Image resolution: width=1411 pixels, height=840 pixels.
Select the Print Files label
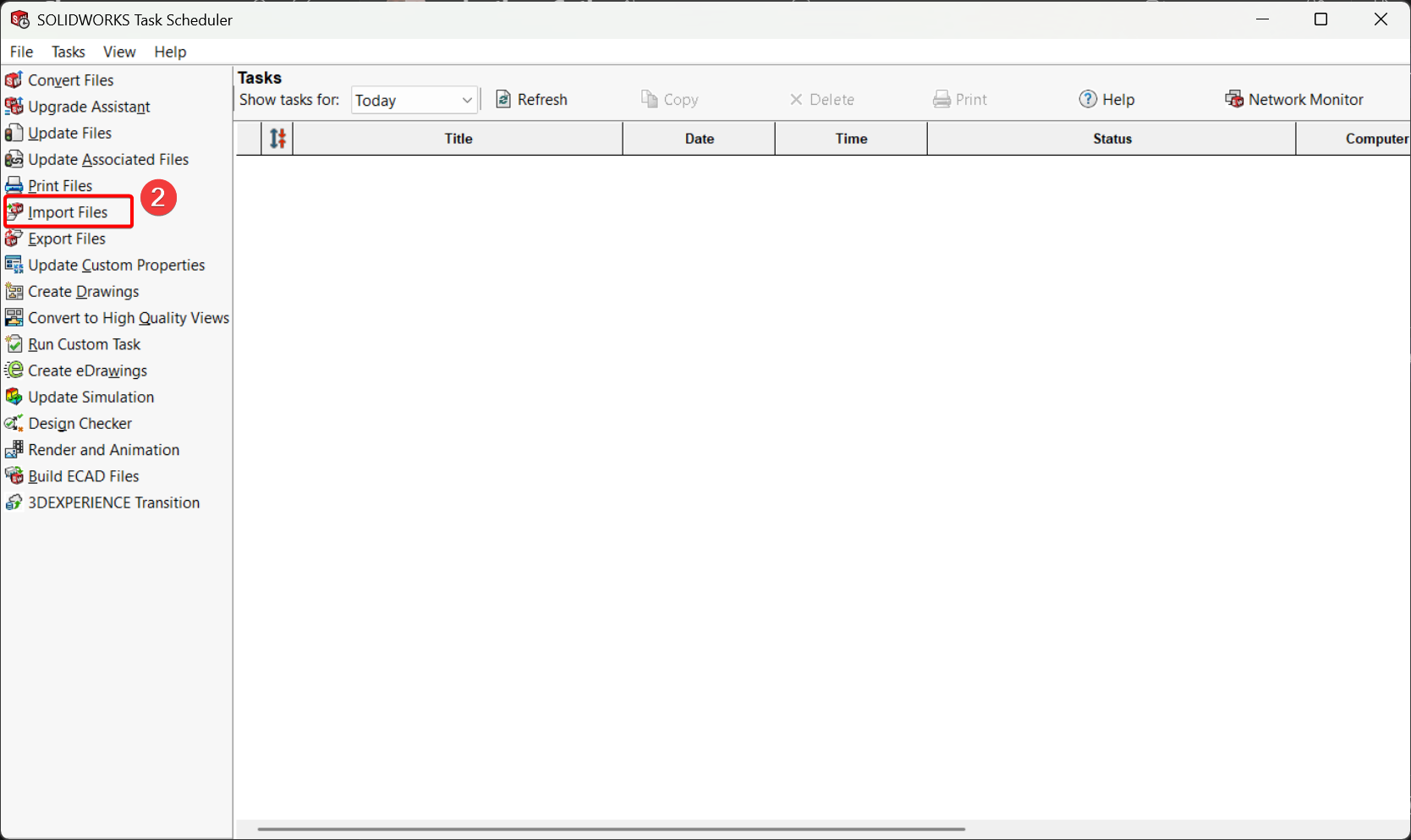(60, 185)
